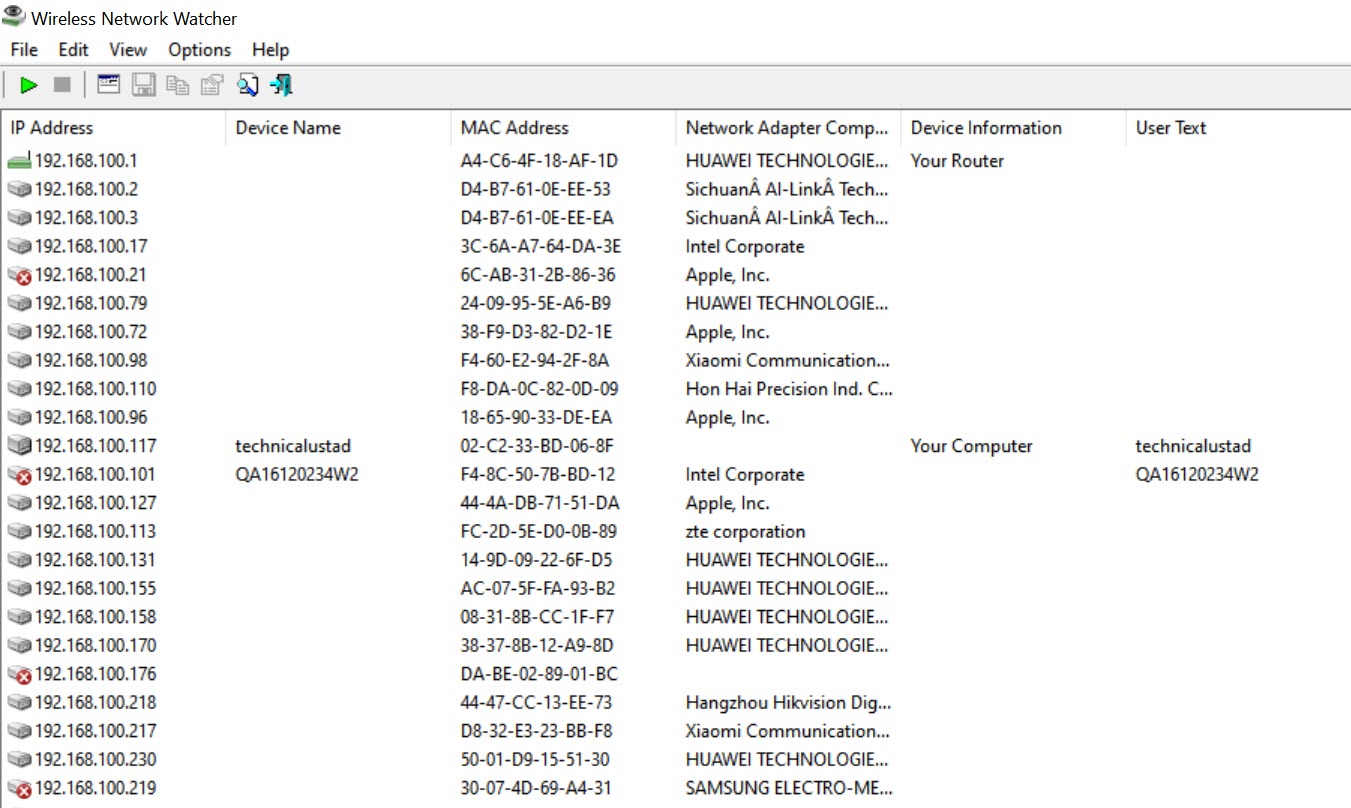Click MAC address D4-B7-61-0E-EE-EA
This screenshot has height=808, width=1351.
tap(537, 218)
